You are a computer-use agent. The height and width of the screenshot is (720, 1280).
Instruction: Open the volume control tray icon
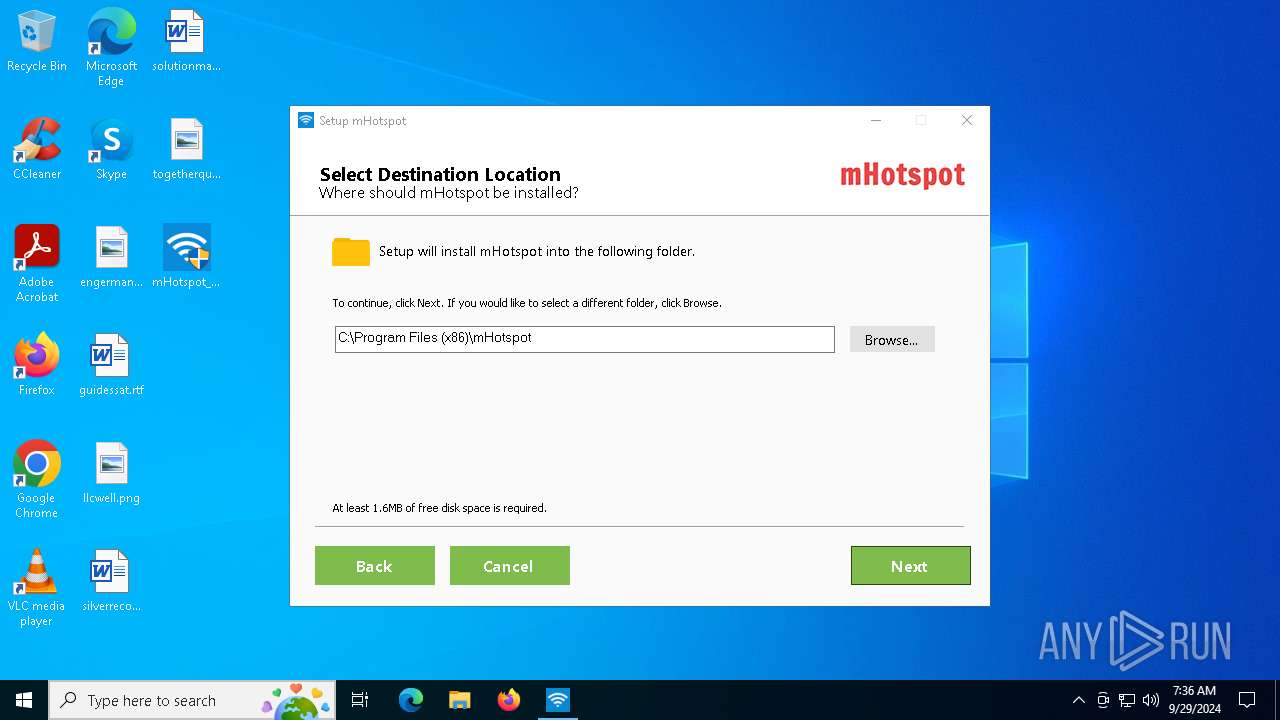pos(1151,700)
